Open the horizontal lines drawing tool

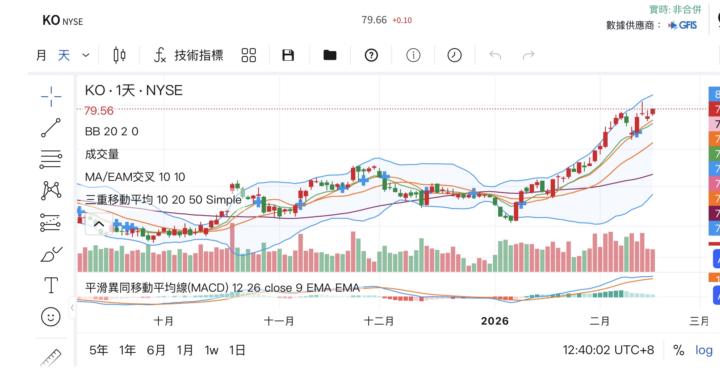[x=51, y=159]
